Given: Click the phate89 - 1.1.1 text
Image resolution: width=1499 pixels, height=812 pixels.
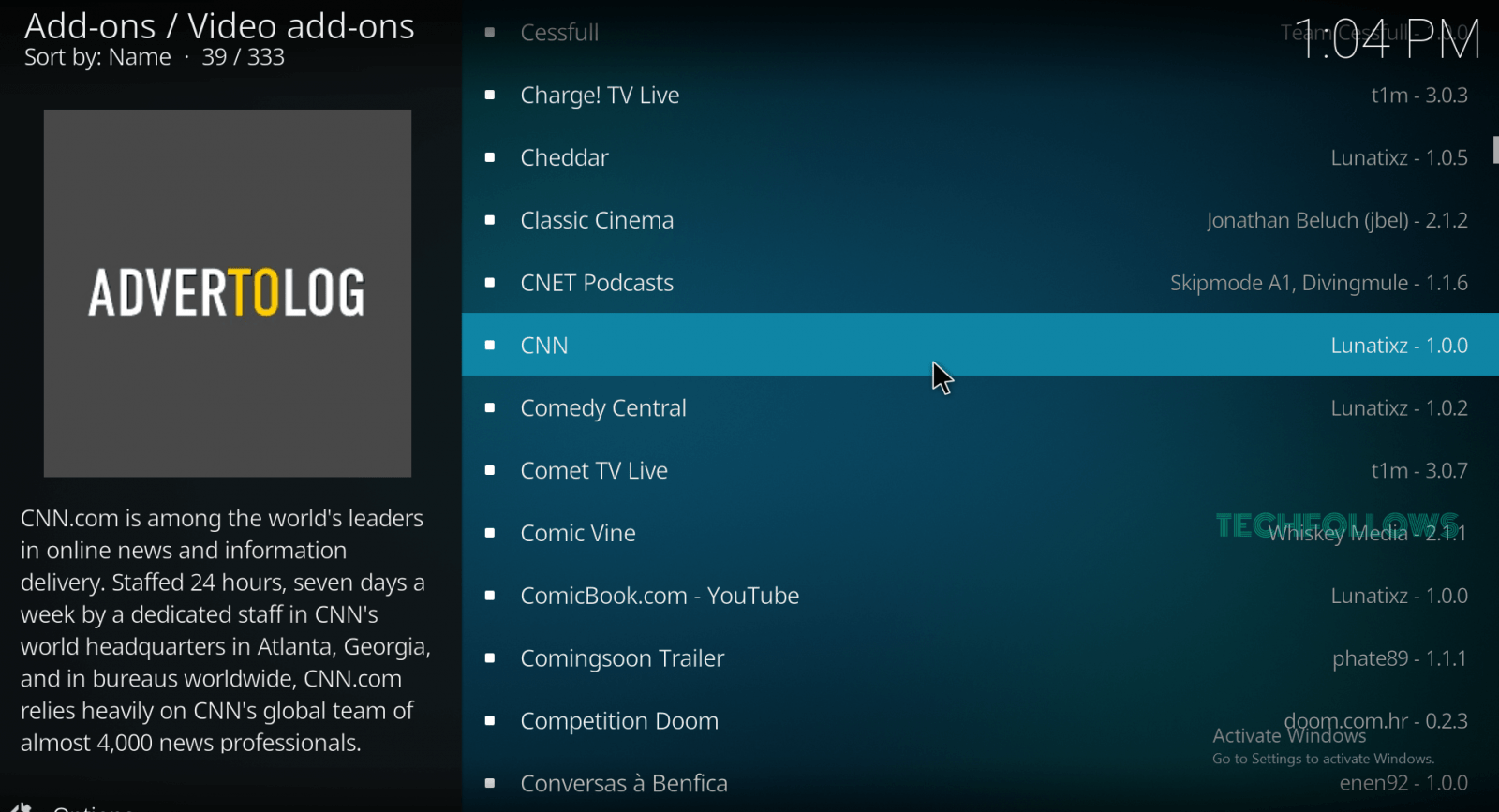Looking at the screenshot, I should click(x=1400, y=658).
